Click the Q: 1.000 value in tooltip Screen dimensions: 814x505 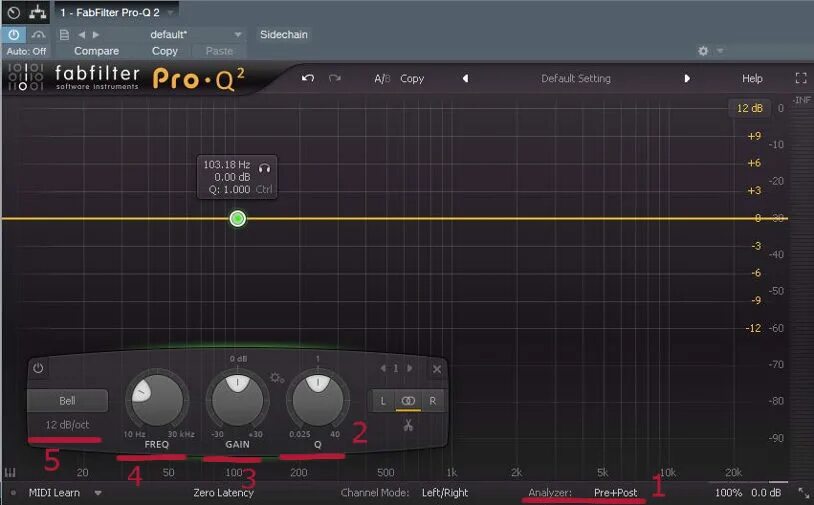(229, 189)
